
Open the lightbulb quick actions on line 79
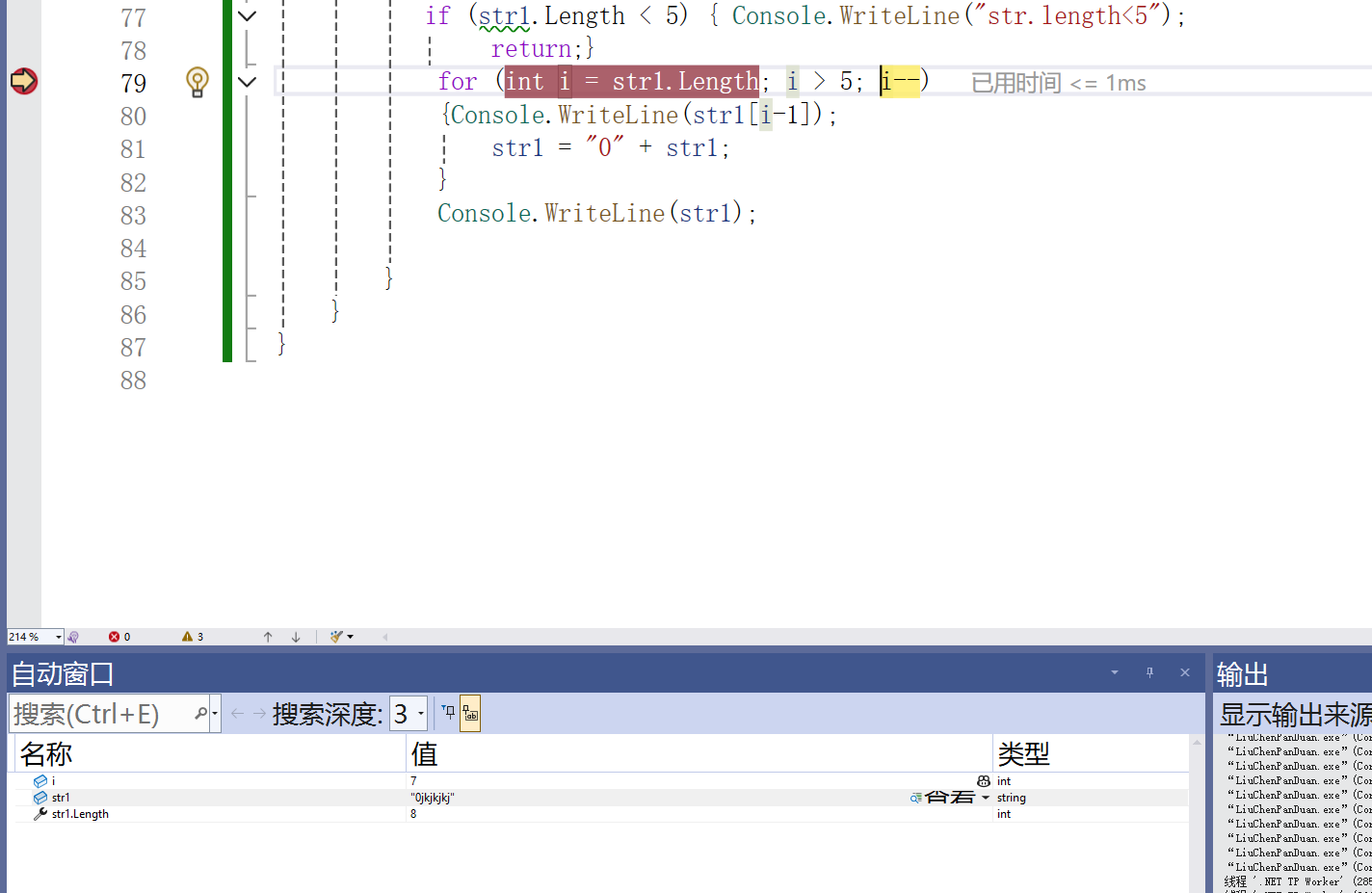[198, 82]
